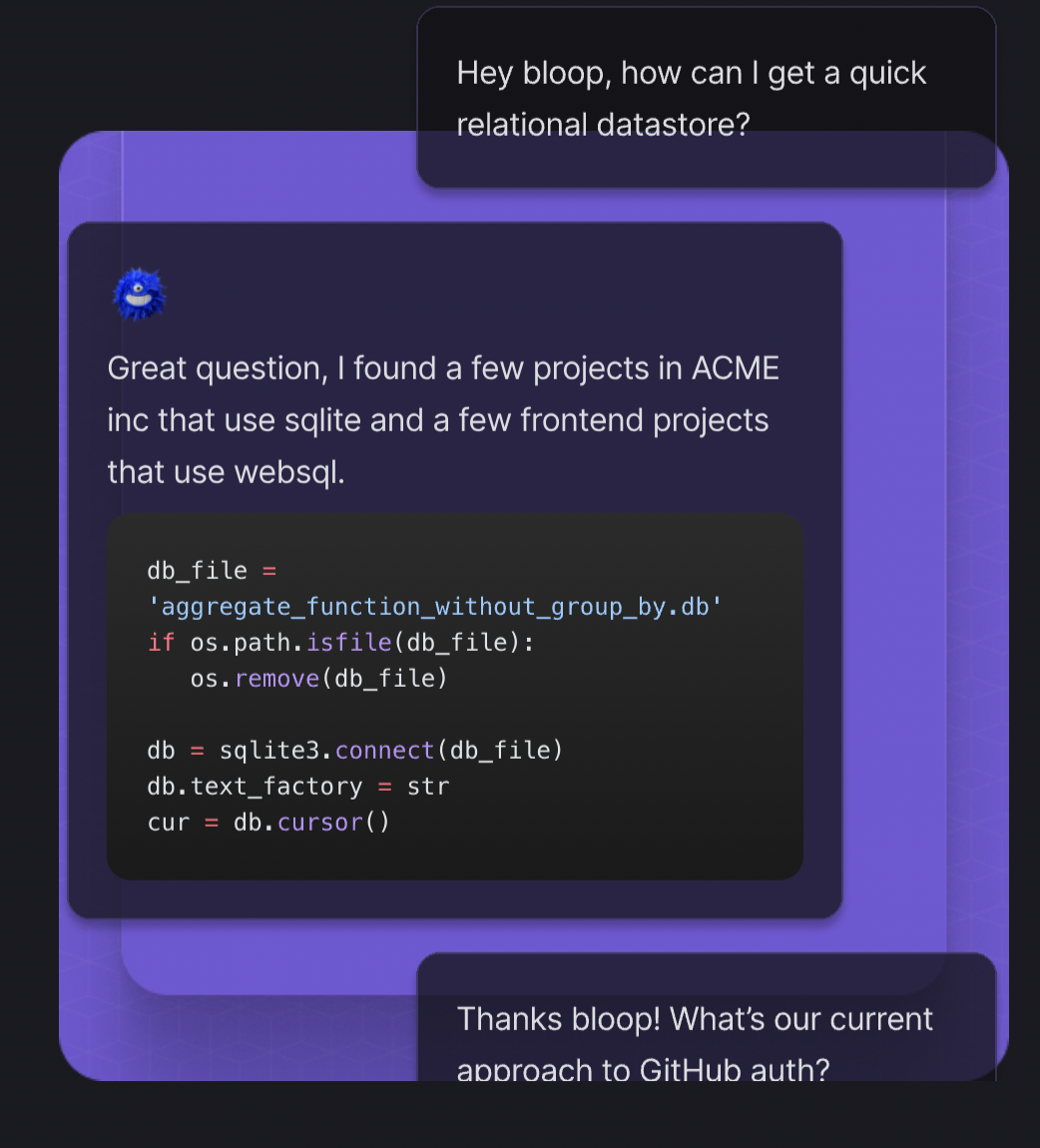Click the "db_file =" code line
The image size is (1040, 1148).
(x=211, y=571)
